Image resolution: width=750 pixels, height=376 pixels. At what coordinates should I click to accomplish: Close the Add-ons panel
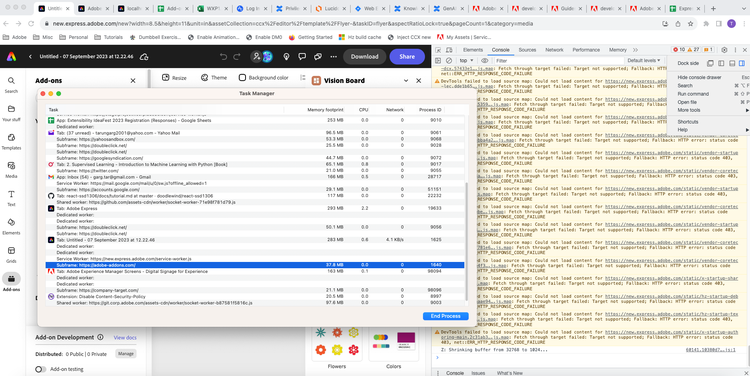[x=133, y=81]
